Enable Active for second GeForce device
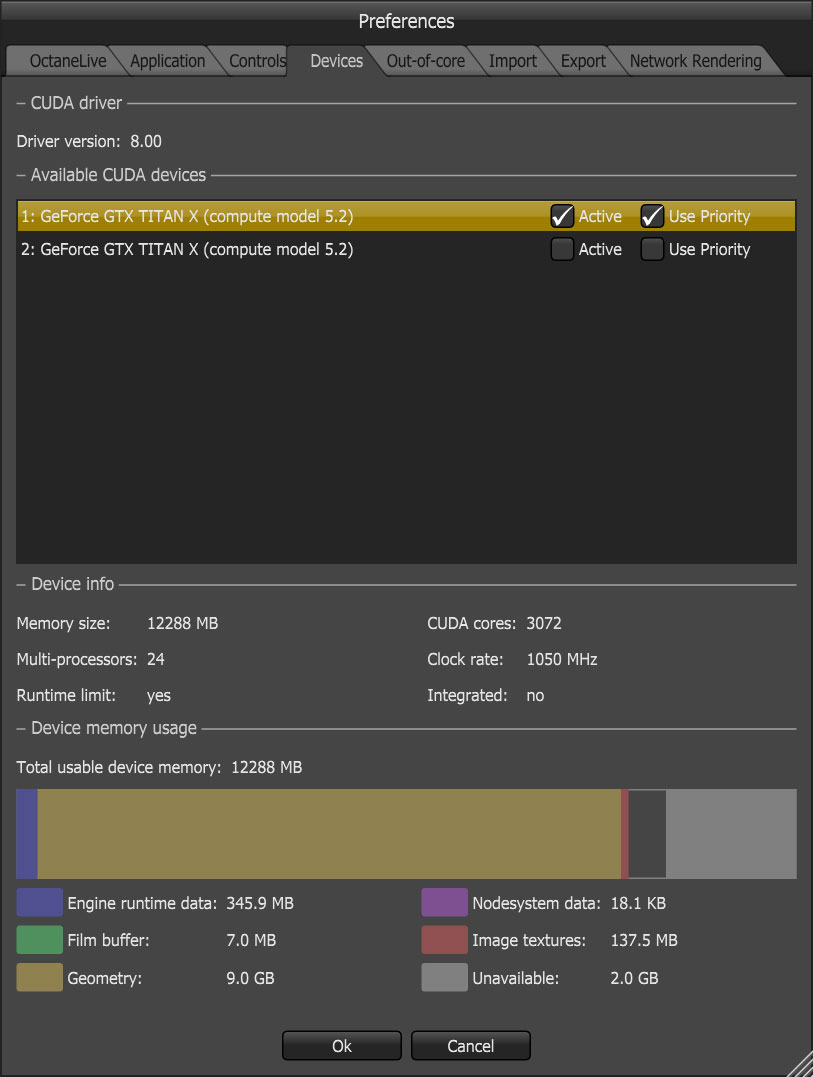 (562, 250)
